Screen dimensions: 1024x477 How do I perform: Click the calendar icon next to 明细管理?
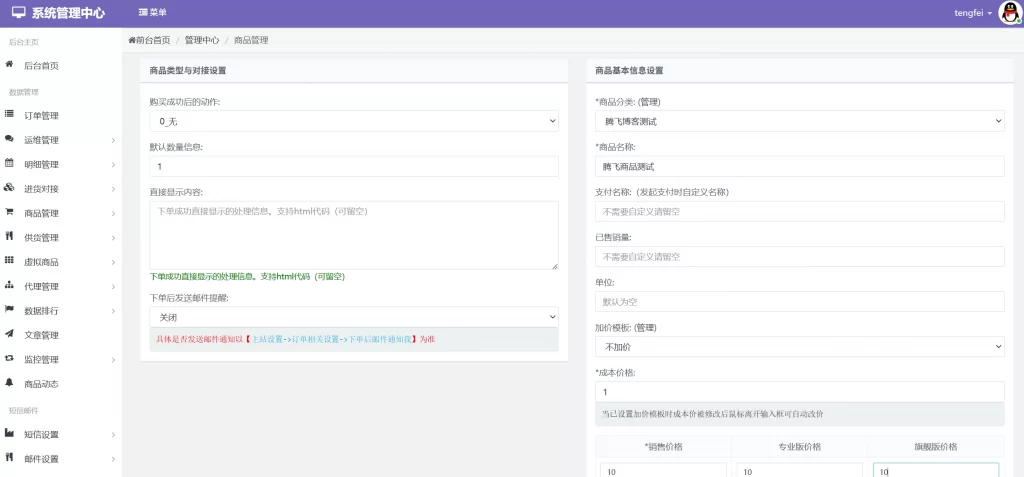[x=9, y=163]
